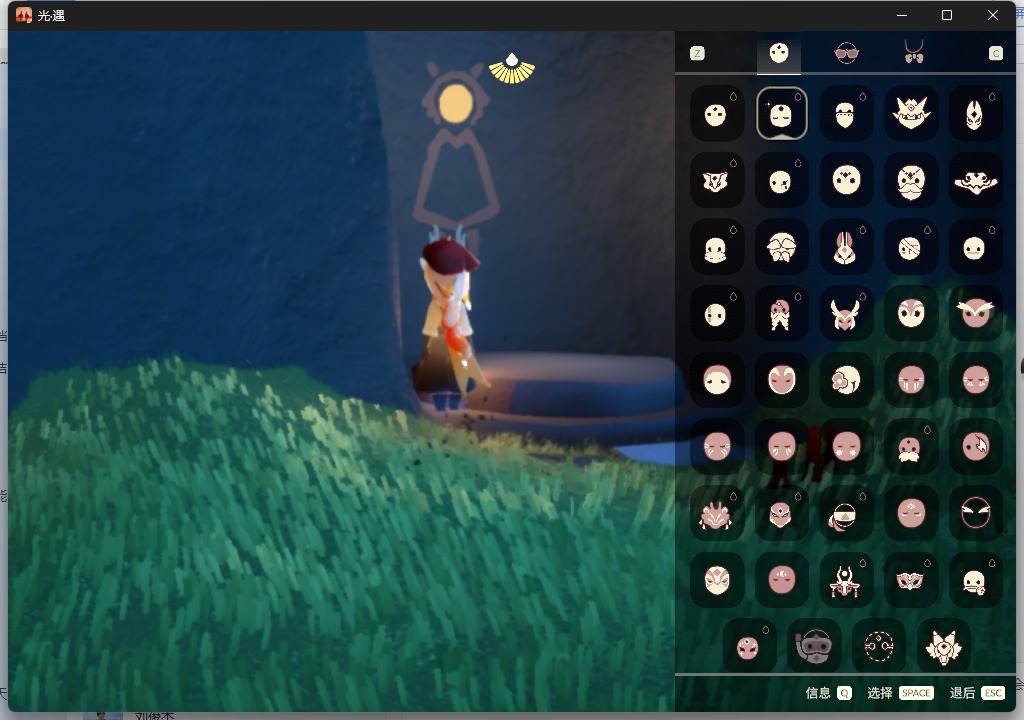The image size is (1024, 720).
Task: Select the pink bearded dwarf mask
Action: pyautogui.click(x=781, y=314)
